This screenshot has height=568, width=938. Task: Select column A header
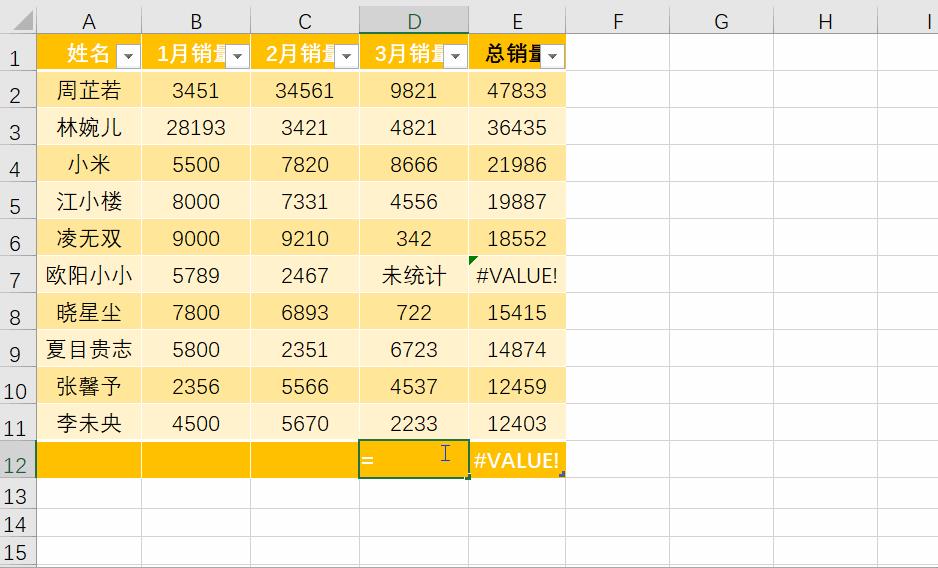(89, 21)
